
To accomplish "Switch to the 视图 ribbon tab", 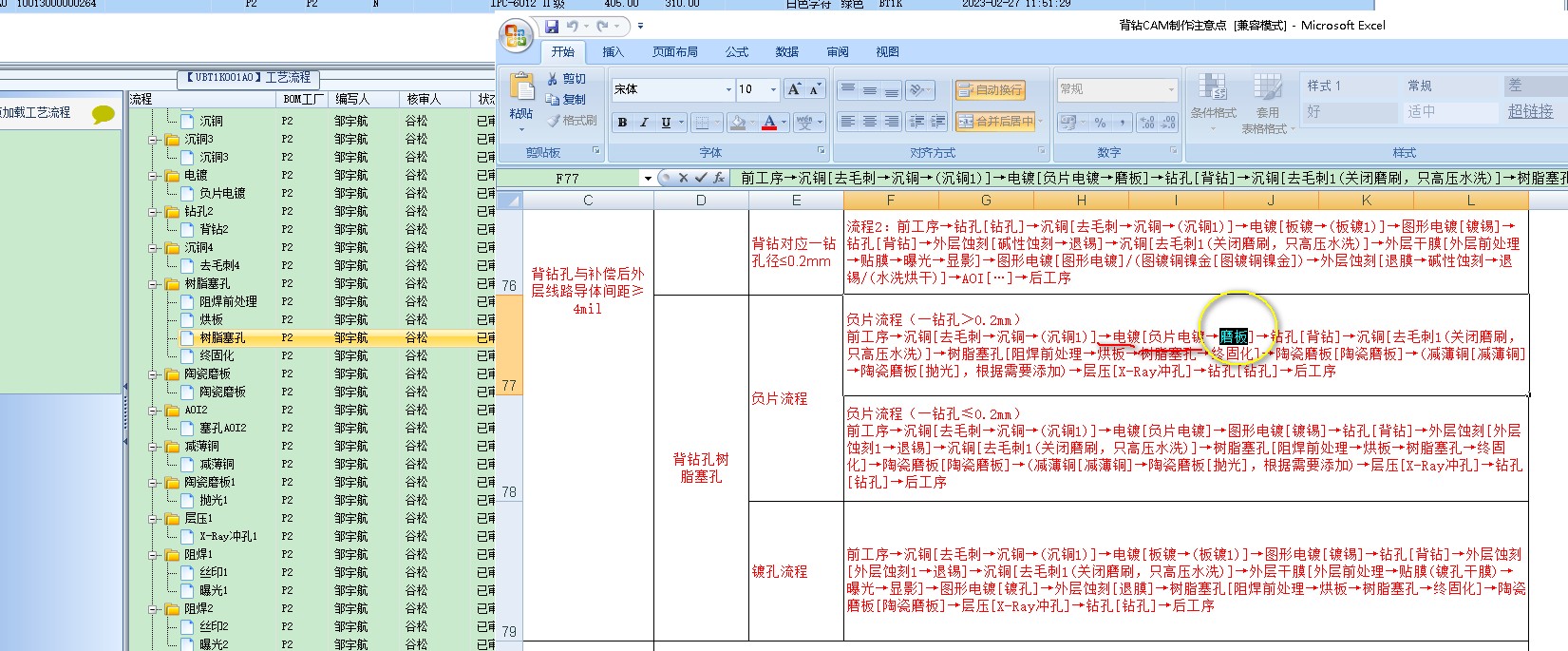I will coord(887,52).
